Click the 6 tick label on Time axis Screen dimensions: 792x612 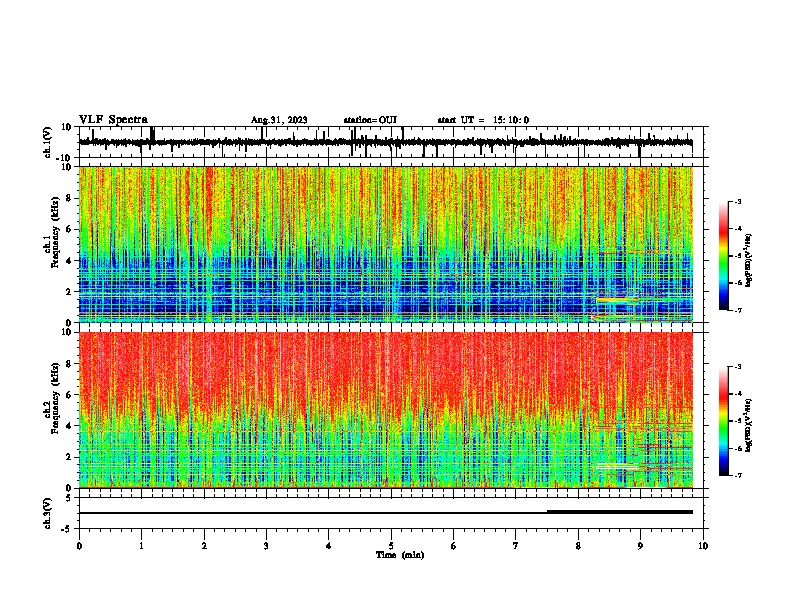[x=454, y=546]
